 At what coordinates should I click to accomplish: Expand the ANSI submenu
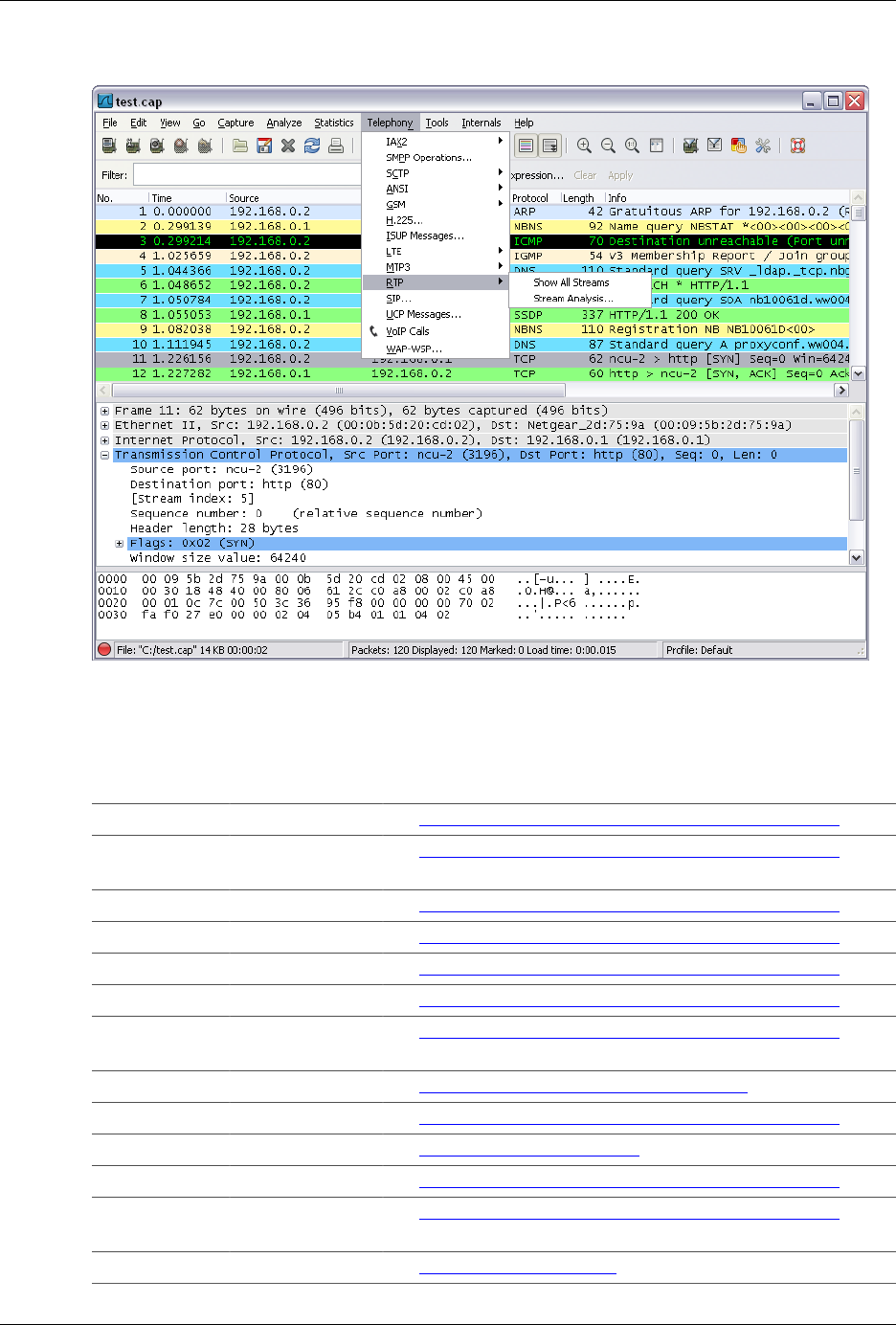(436, 189)
